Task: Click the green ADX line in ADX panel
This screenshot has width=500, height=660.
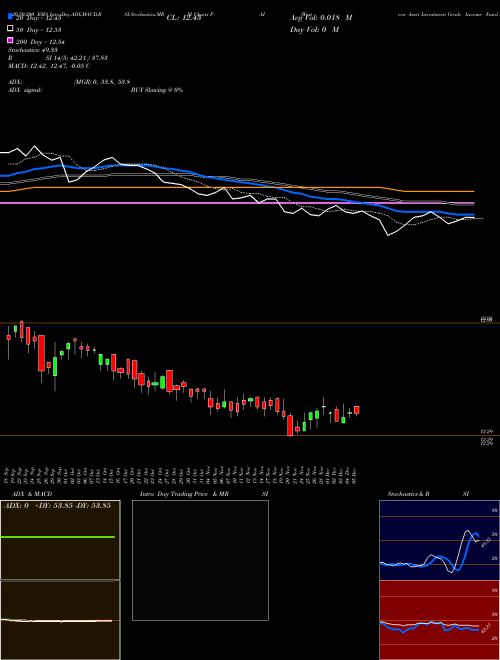Action: pos(58,537)
